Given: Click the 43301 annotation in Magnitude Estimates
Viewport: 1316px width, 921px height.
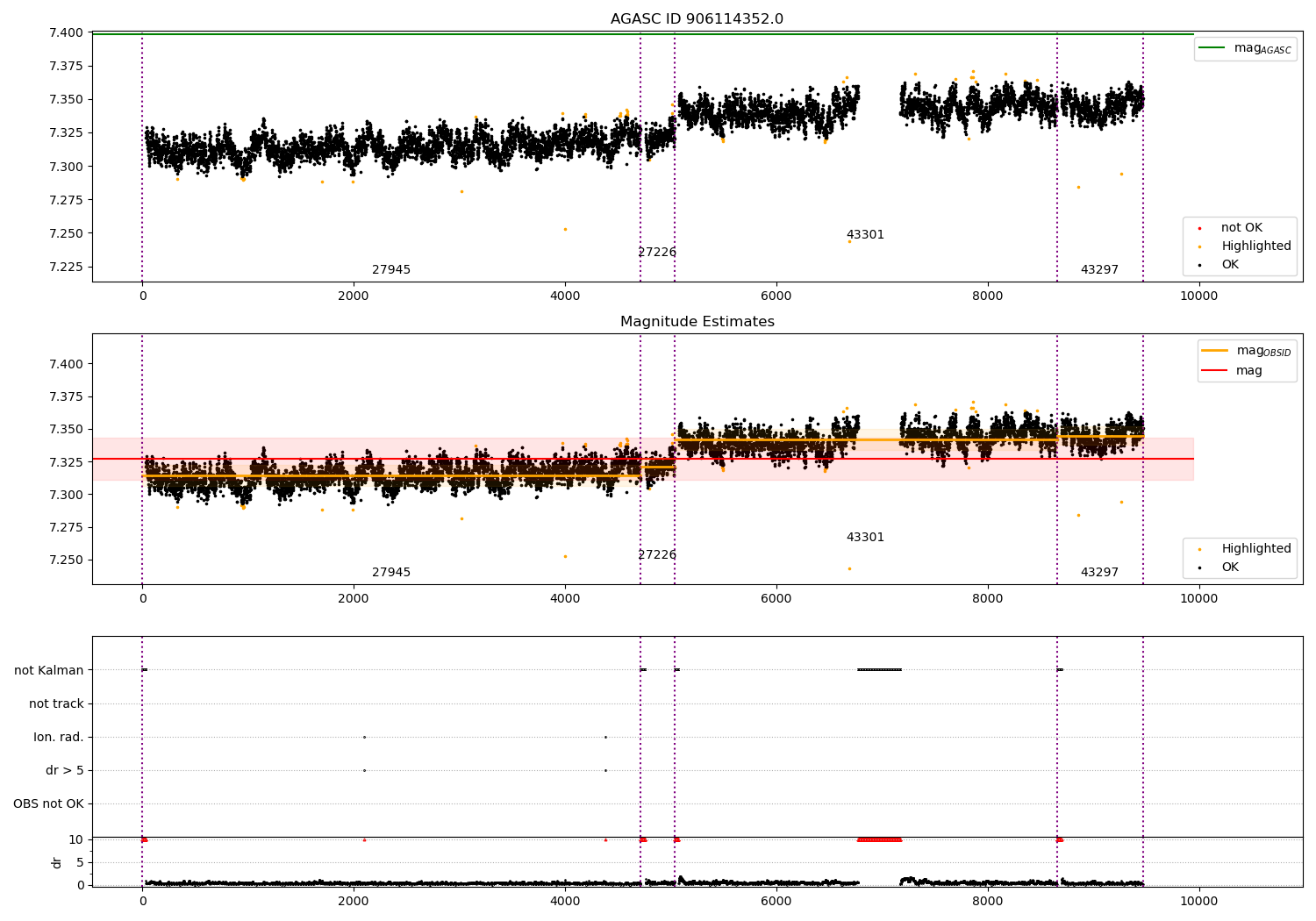Looking at the screenshot, I should click(865, 538).
